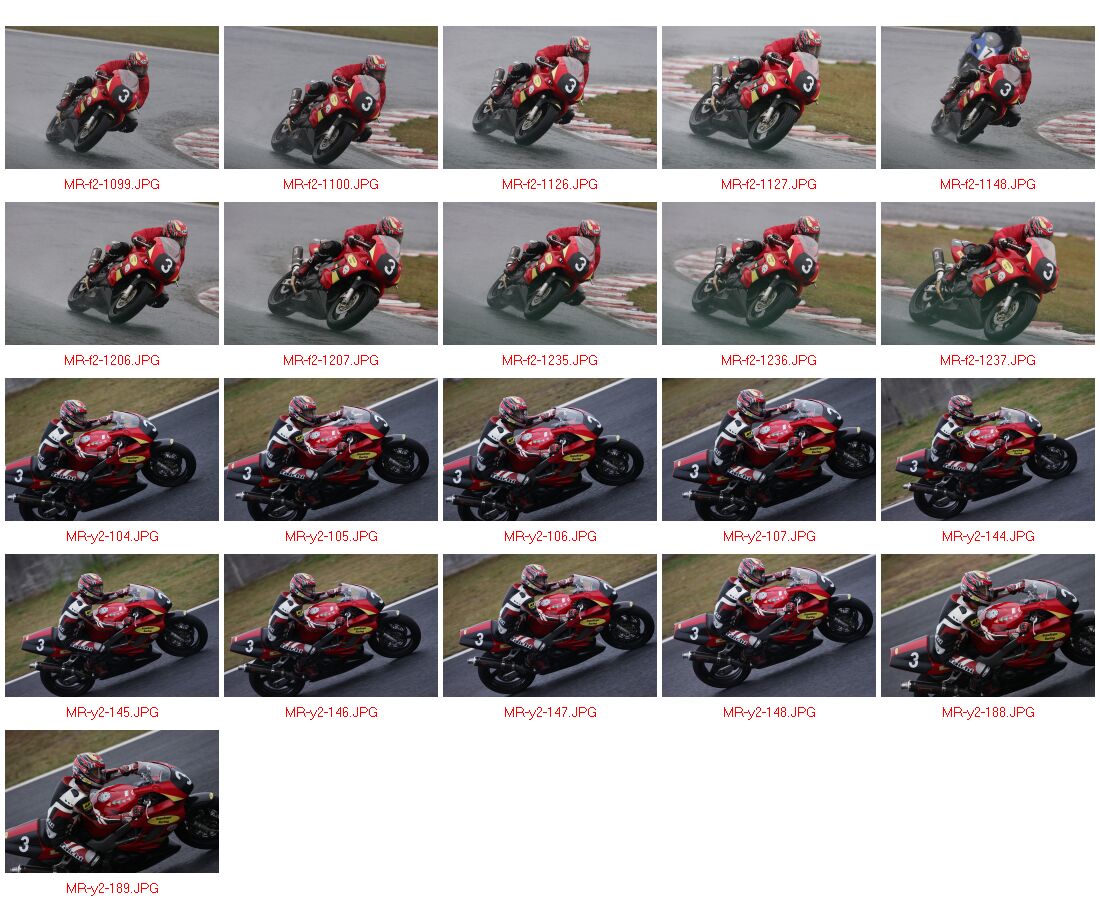
Task: Select the MR-f2-1127.JPG link text
Action: (x=768, y=184)
